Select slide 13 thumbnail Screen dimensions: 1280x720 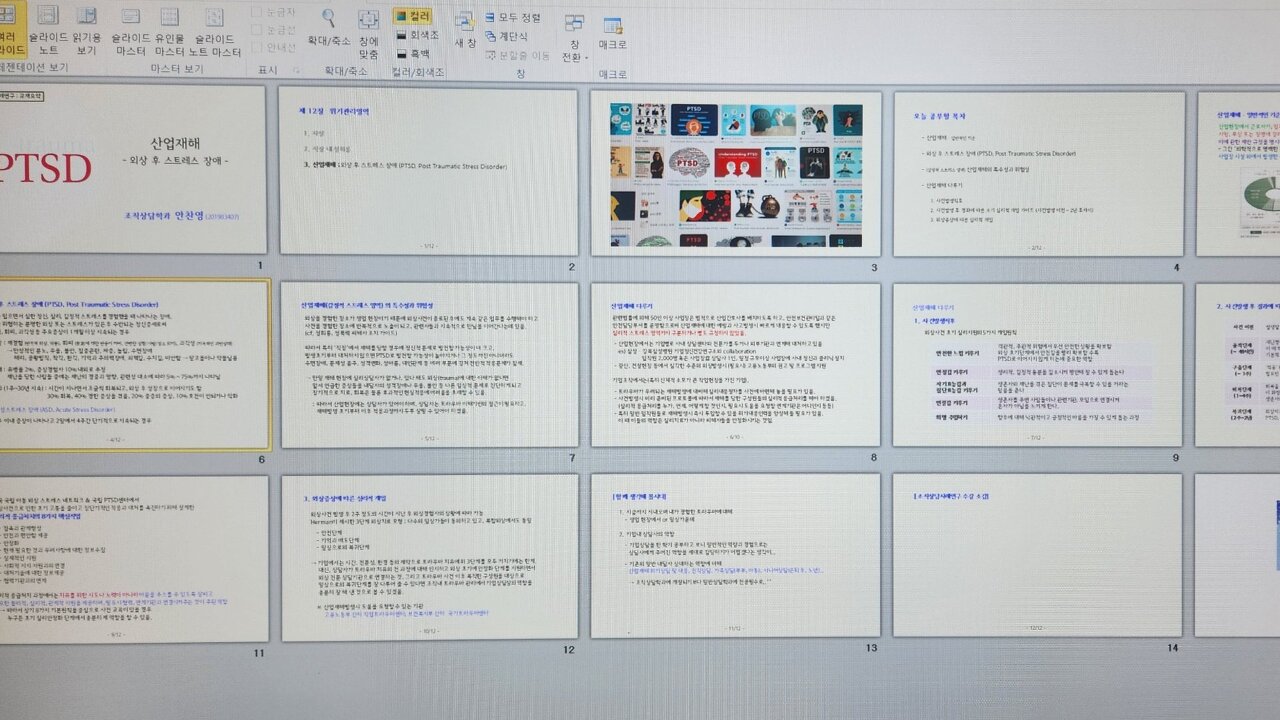[736, 556]
